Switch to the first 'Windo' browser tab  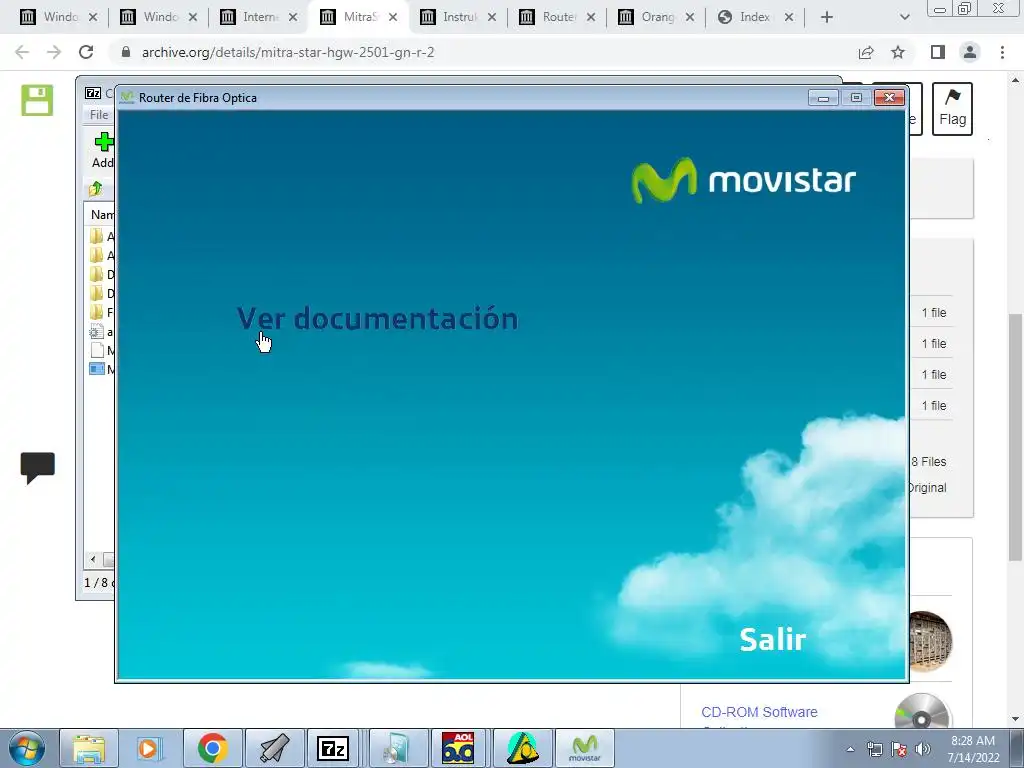pyautogui.click(x=59, y=17)
